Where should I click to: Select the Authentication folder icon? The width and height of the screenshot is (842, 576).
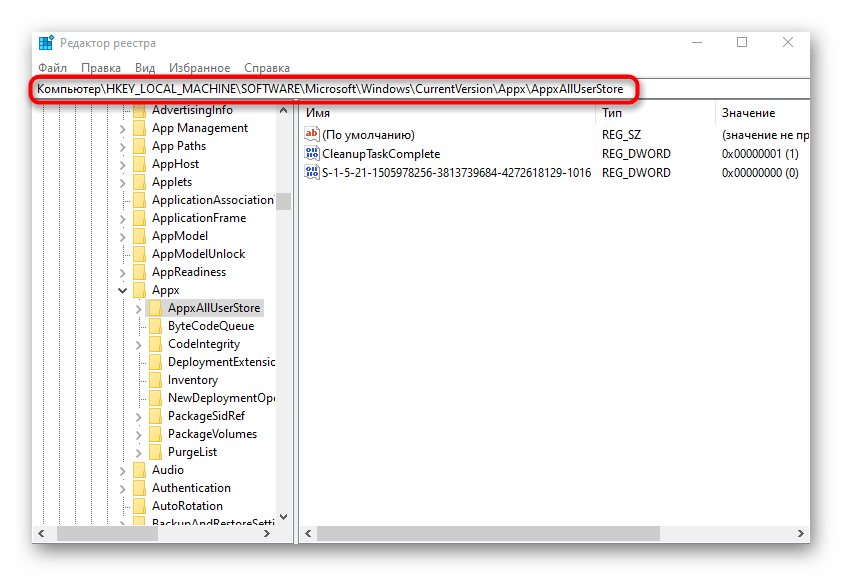click(x=140, y=488)
